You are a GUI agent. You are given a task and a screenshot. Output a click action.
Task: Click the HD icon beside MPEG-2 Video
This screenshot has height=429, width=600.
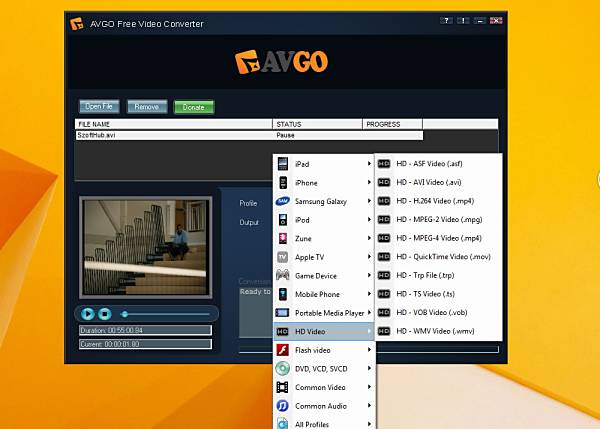tap(384, 219)
